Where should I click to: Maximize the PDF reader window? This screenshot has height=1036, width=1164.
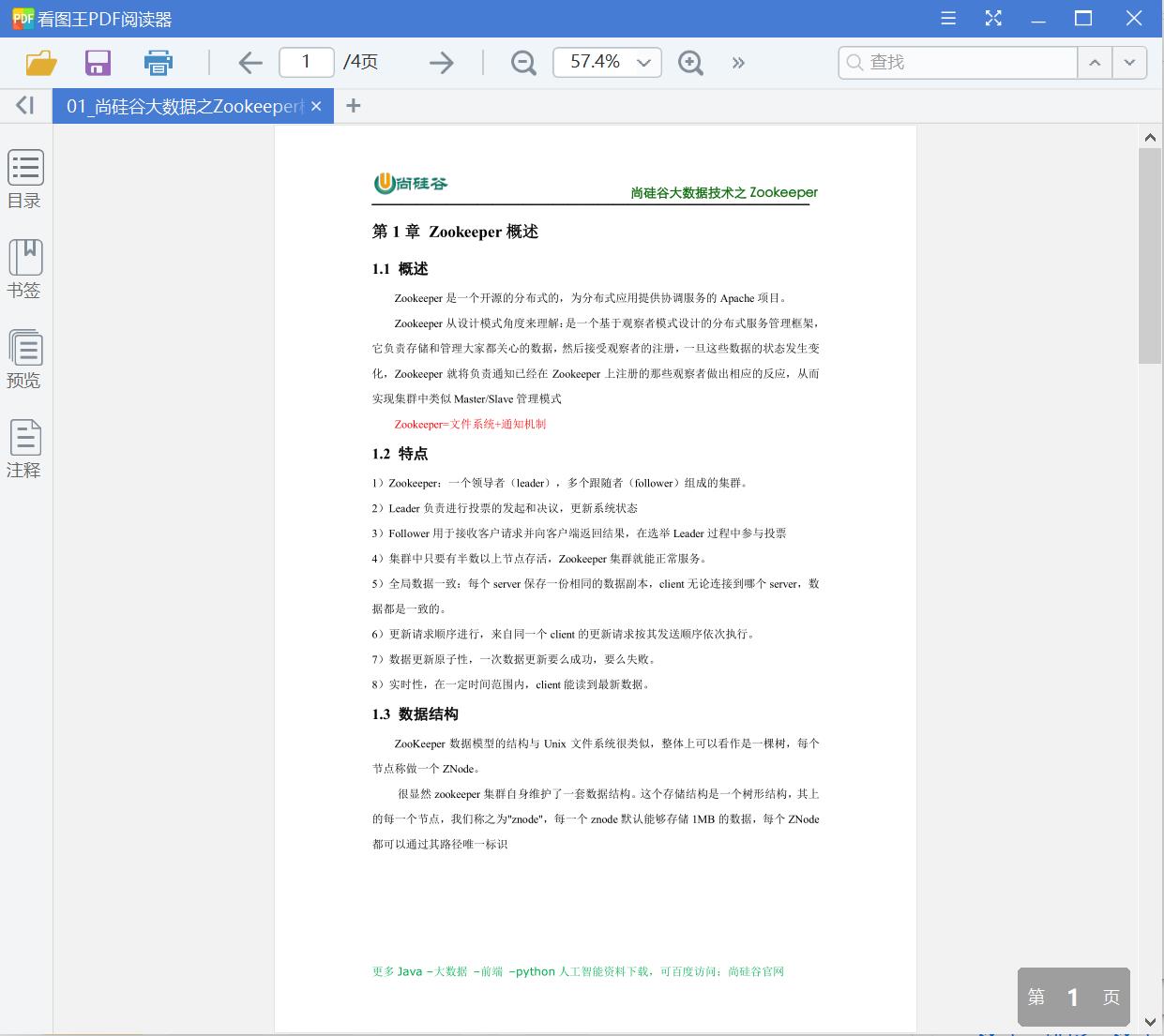[1083, 18]
